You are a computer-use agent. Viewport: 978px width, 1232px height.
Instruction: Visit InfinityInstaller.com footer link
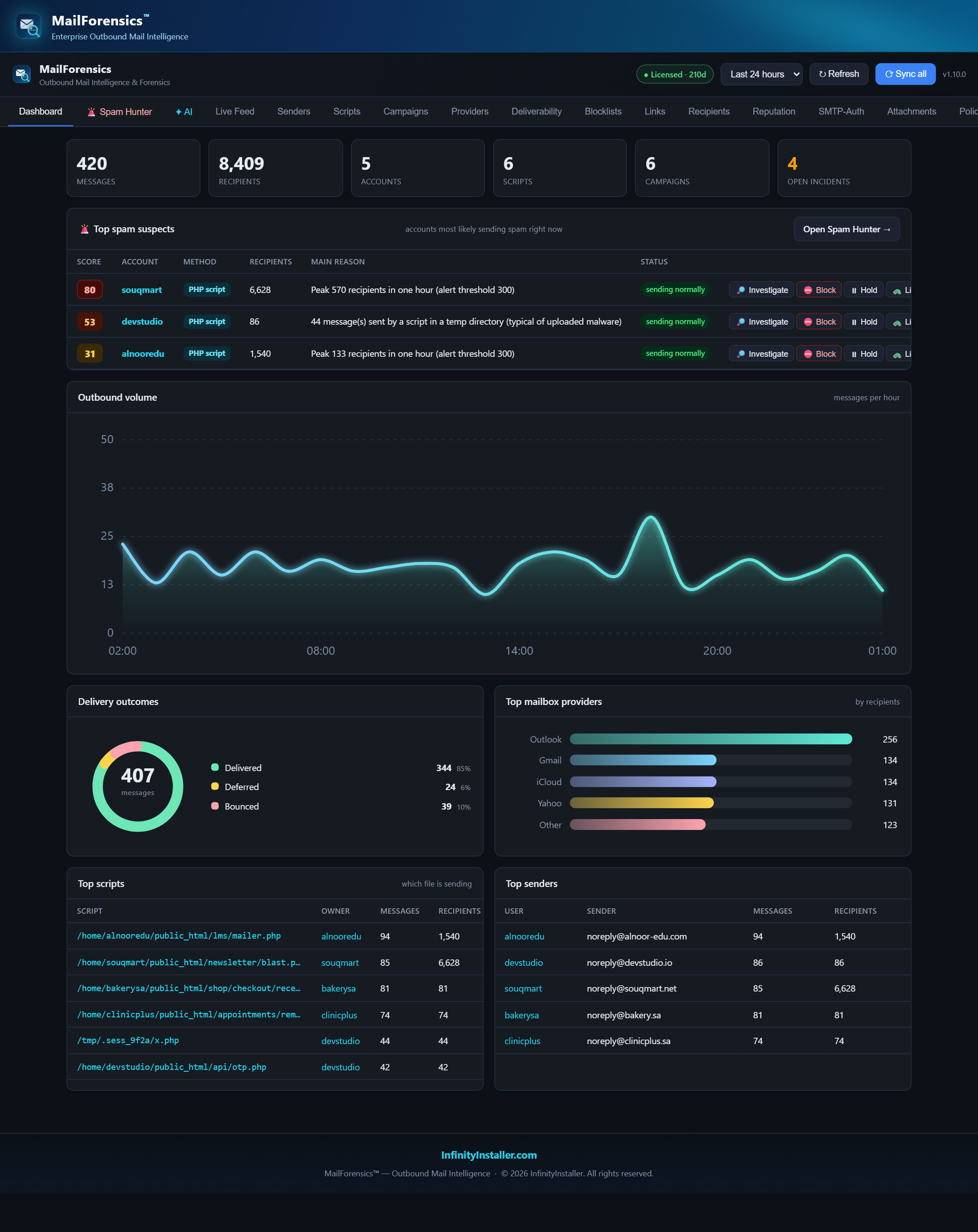click(x=489, y=1155)
